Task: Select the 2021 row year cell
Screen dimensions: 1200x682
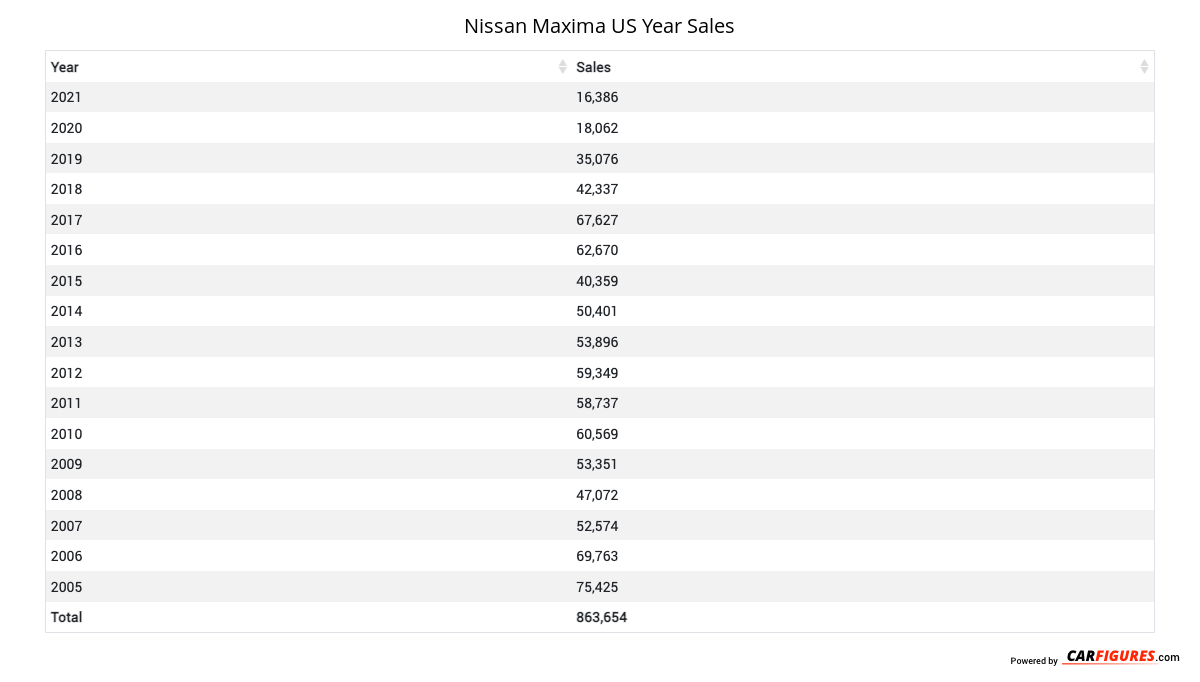Action: tap(66, 97)
